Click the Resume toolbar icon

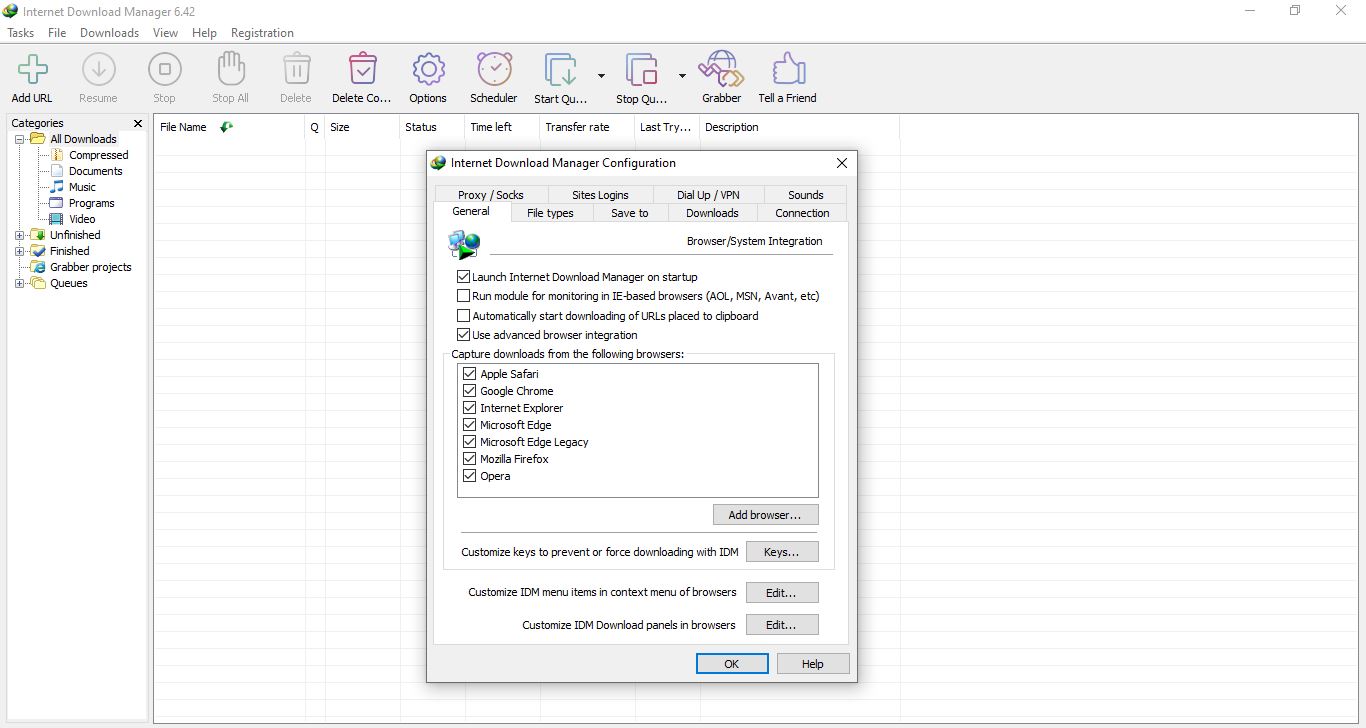coord(98,70)
